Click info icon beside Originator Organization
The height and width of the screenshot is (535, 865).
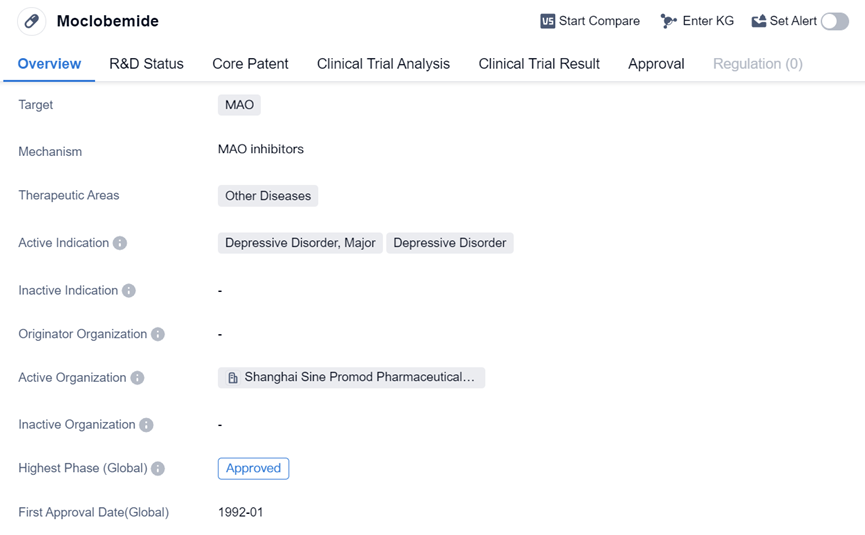pos(158,335)
